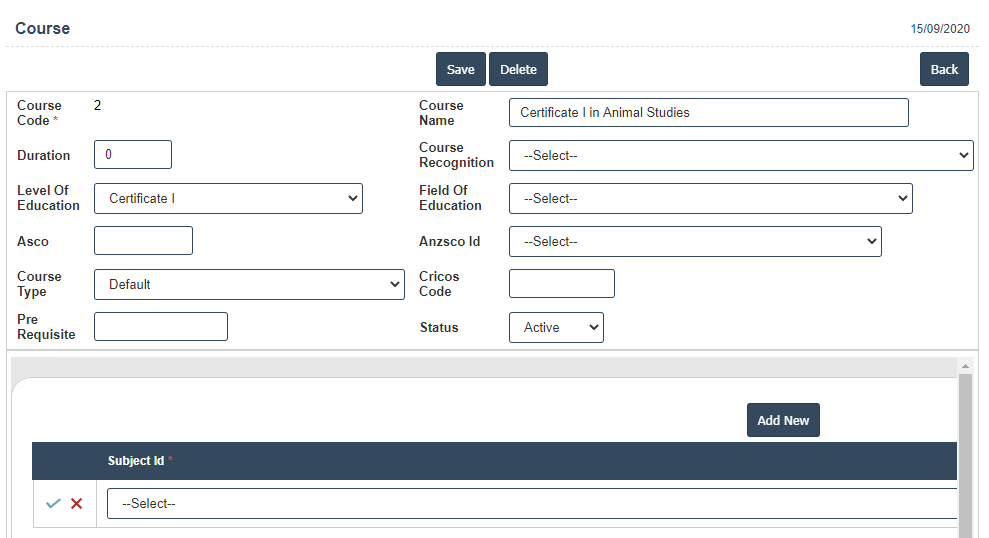The height and width of the screenshot is (538, 989).
Task: Go back using the Back button
Action: pyautogui.click(x=944, y=69)
